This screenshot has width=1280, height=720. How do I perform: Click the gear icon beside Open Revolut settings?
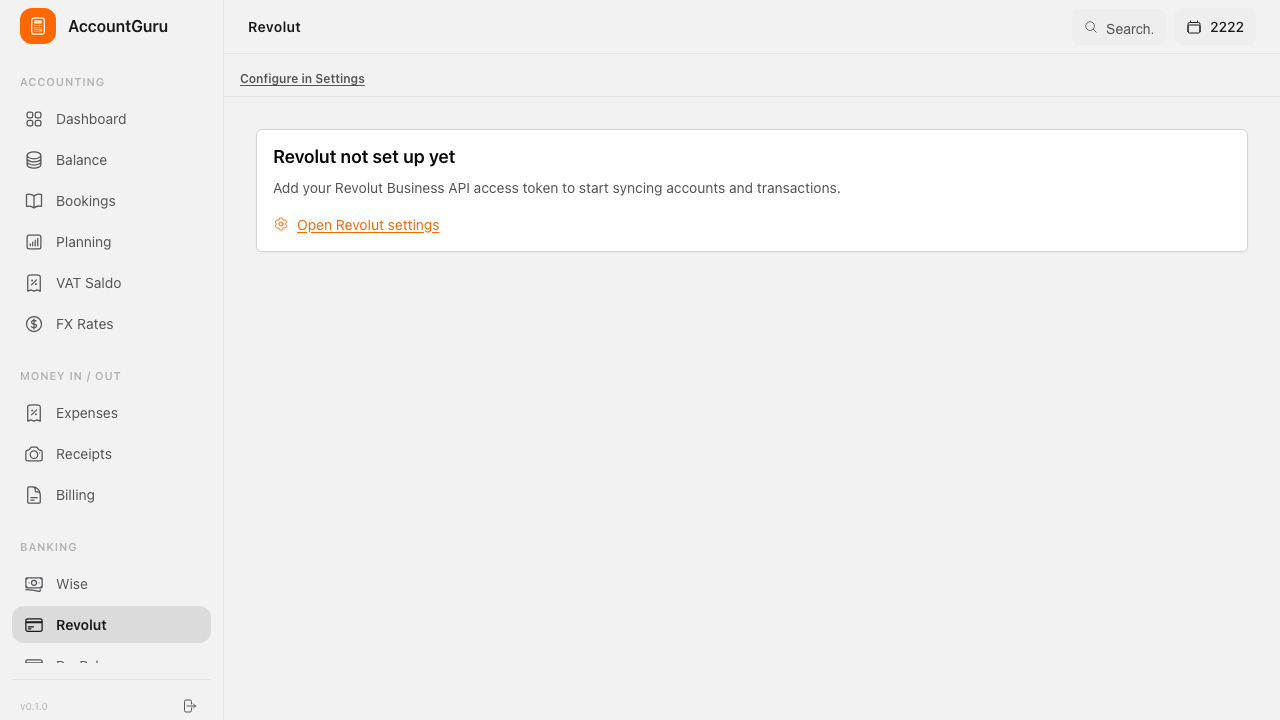(281, 224)
